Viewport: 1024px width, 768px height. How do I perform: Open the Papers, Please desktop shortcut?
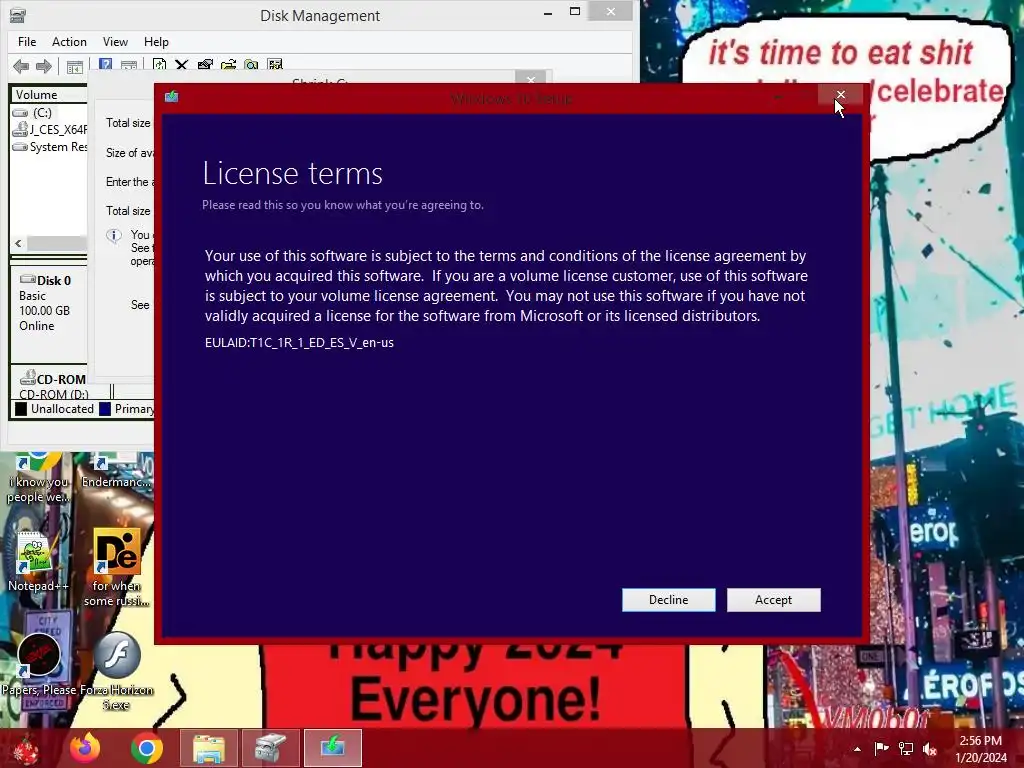39,664
